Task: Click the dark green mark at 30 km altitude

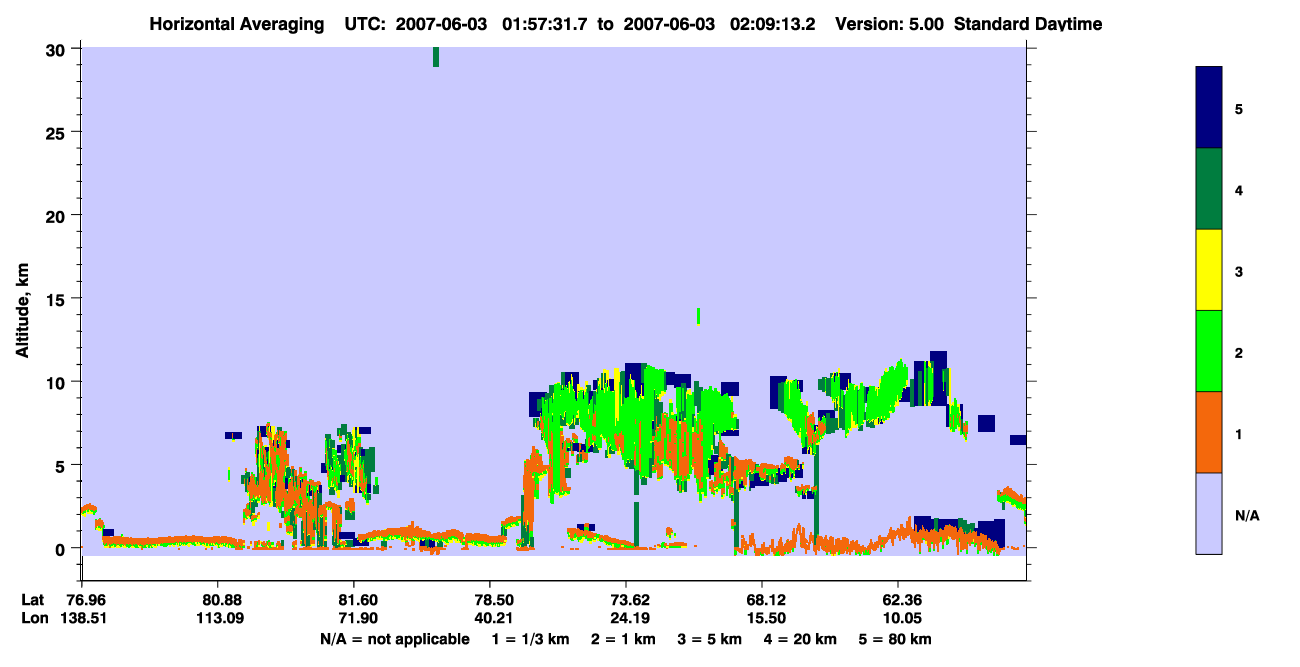Action: point(436,57)
